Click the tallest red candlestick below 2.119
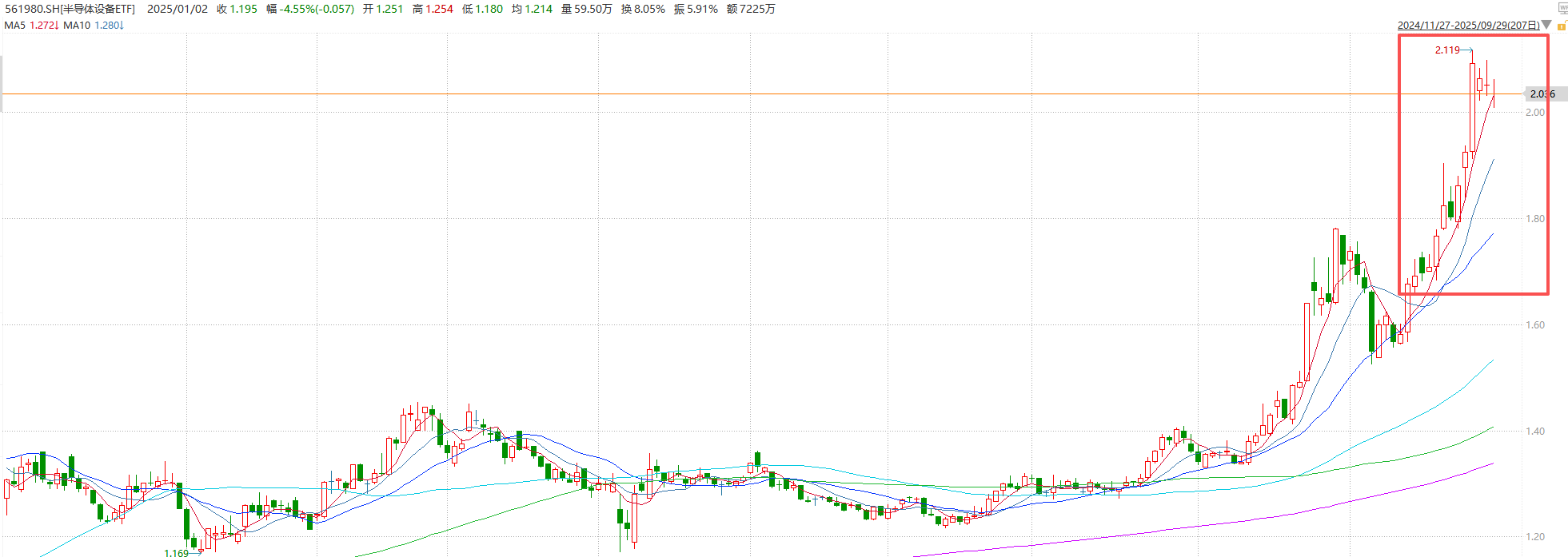Image resolution: width=1568 pixels, height=557 pixels. coord(1473,107)
